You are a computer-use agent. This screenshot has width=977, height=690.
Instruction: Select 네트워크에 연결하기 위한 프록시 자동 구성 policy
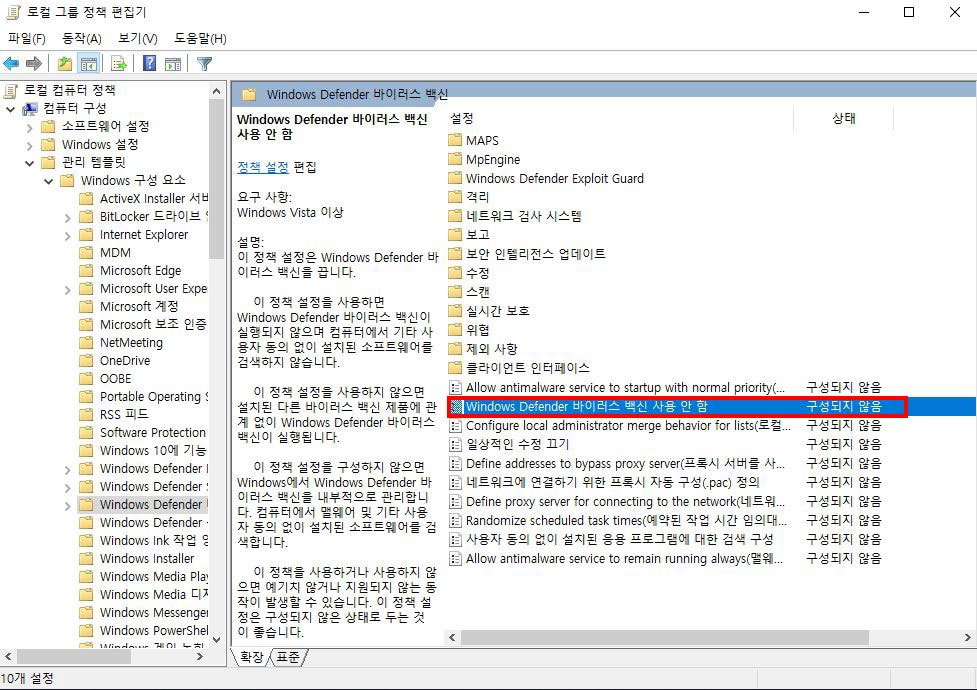point(664,482)
